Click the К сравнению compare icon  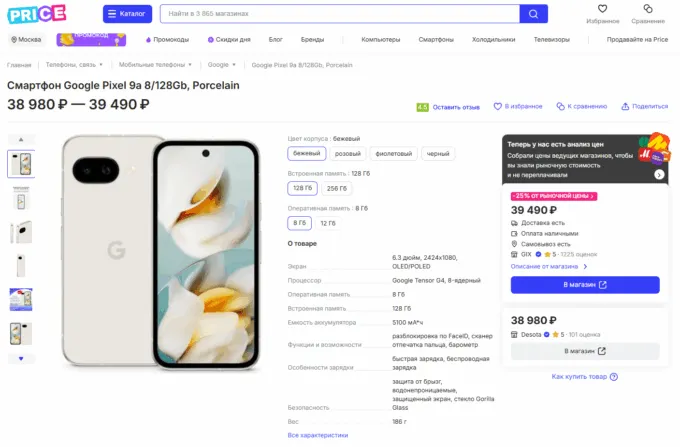(x=560, y=106)
